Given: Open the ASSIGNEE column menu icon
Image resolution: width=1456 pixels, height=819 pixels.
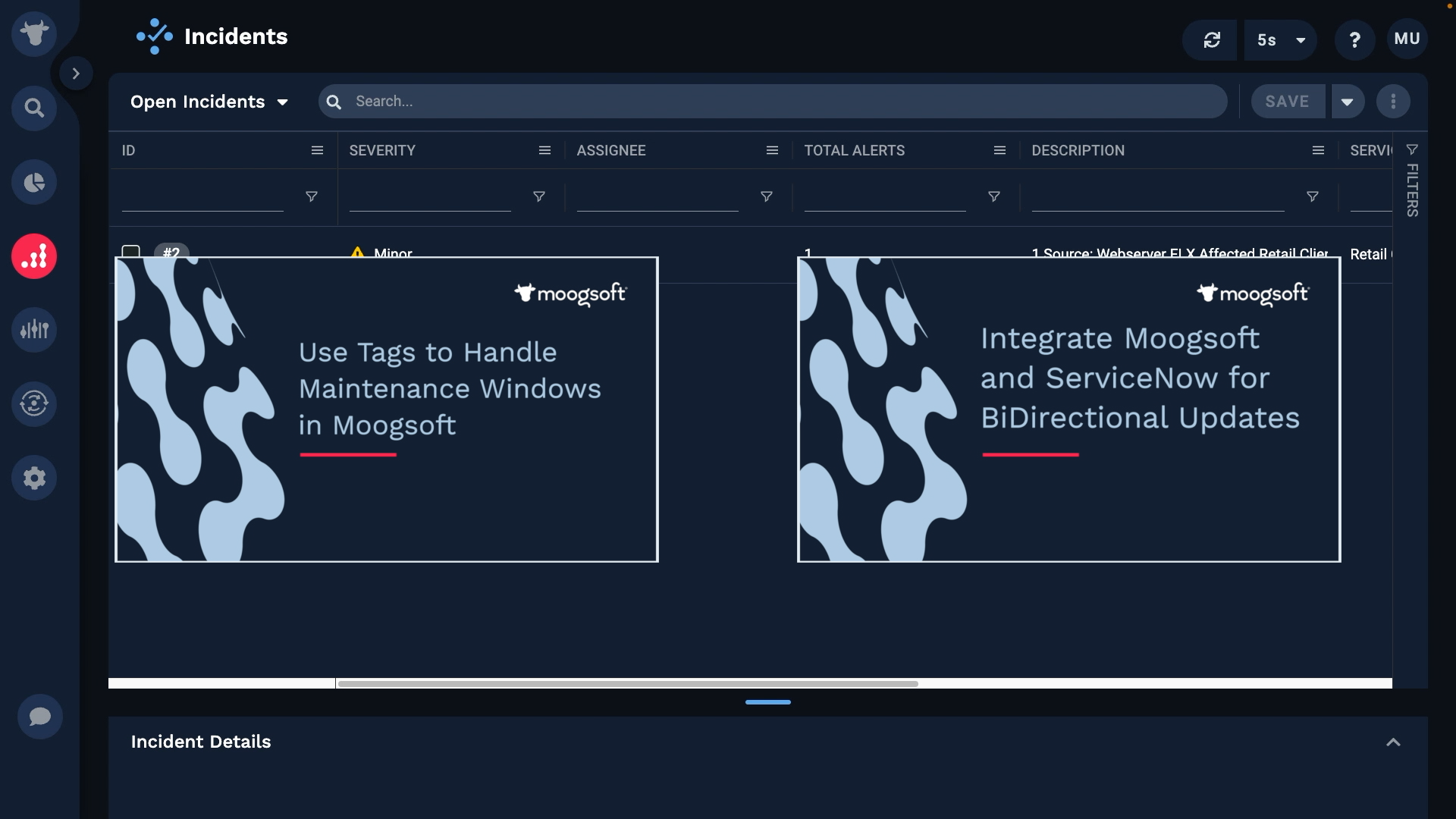Looking at the screenshot, I should [772, 150].
